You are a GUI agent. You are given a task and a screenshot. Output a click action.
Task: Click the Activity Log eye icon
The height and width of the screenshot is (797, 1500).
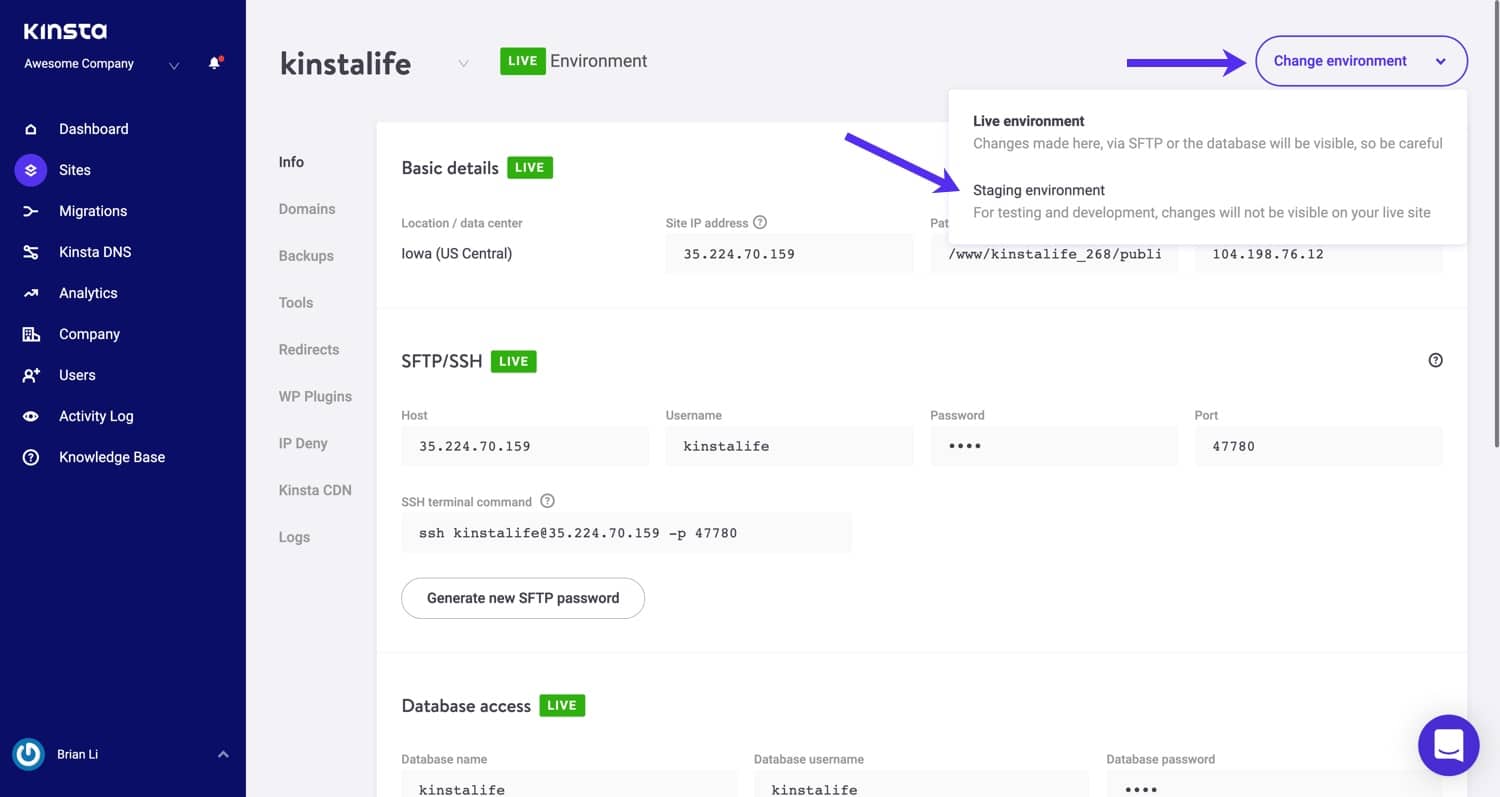click(31, 416)
